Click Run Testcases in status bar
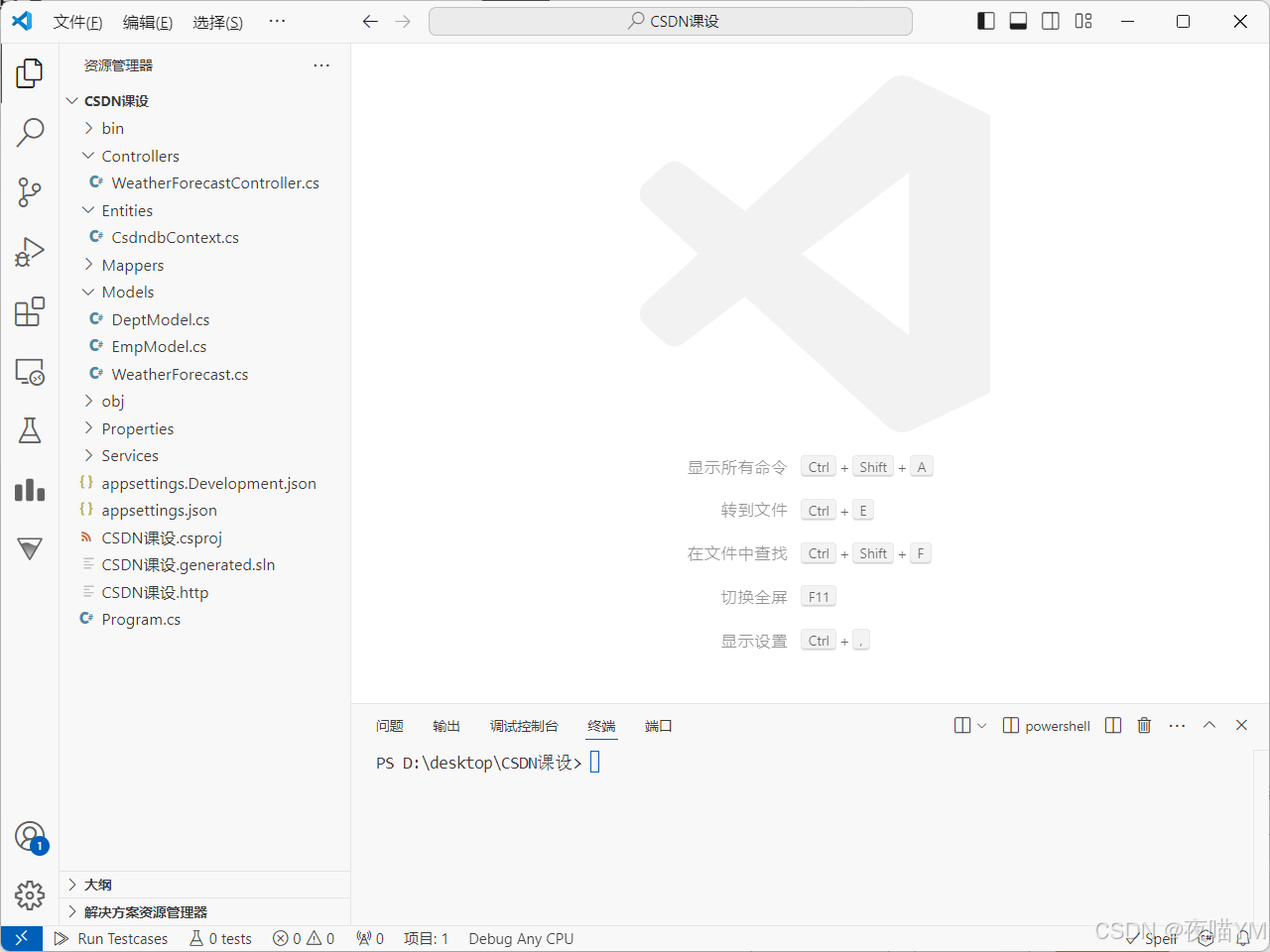This screenshot has height=952, width=1270. (x=111, y=938)
